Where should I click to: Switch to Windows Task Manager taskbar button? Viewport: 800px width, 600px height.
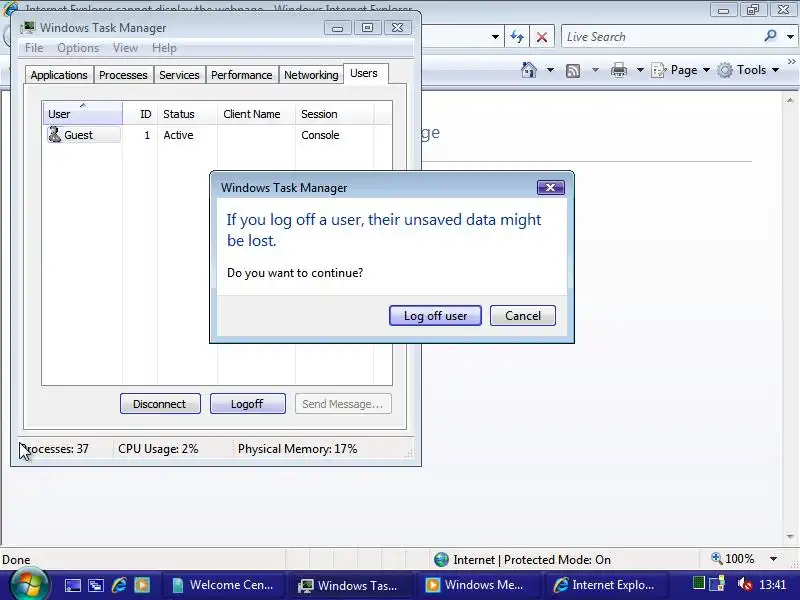click(349, 585)
